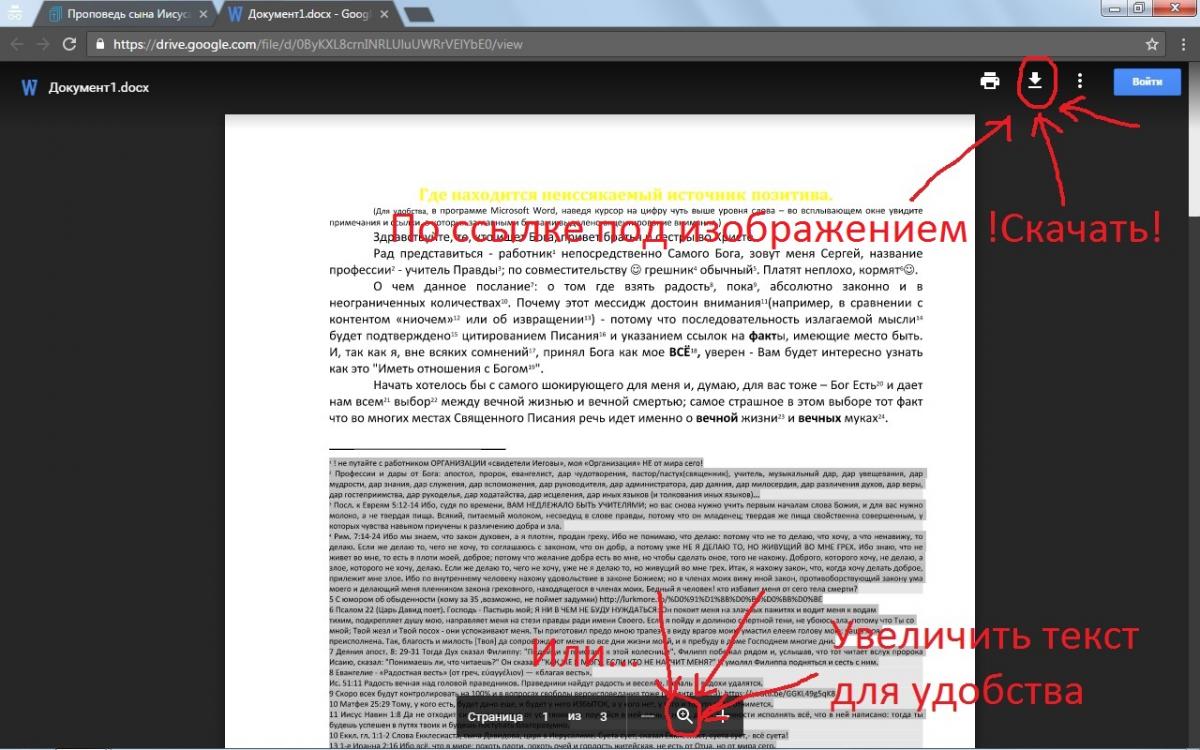This screenshot has height=750, width=1200.
Task: Click the print icon in viewer toolbar
Action: tap(990, 82)
